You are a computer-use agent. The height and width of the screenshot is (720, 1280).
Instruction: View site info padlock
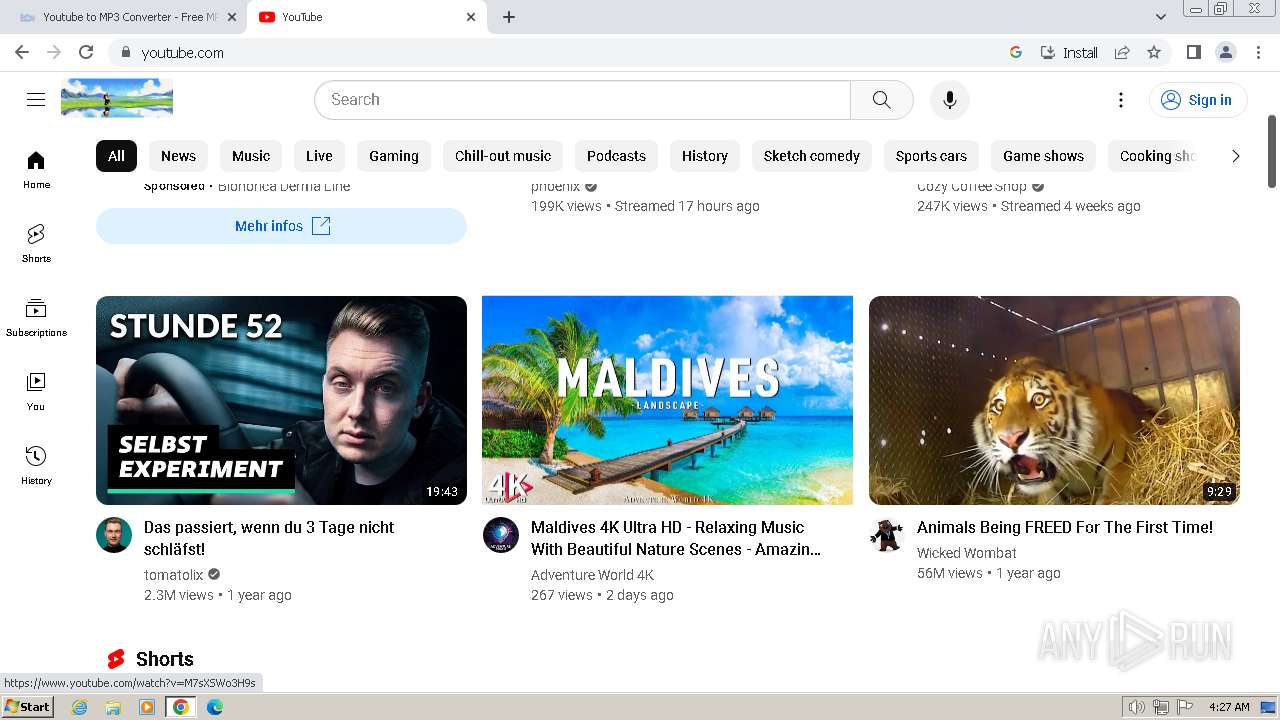126,52
